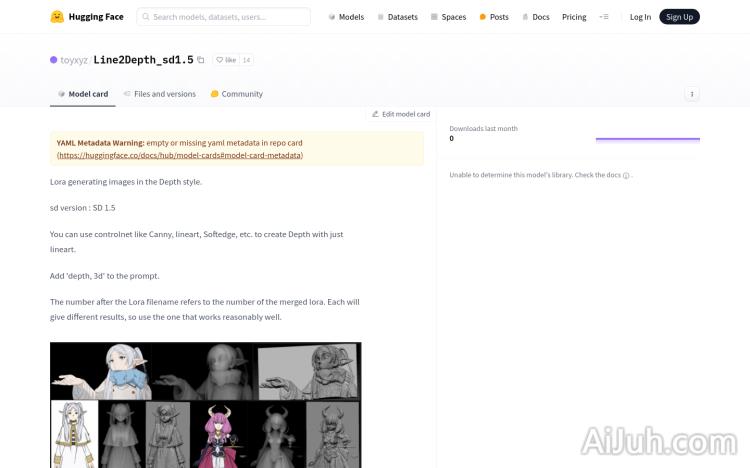
Task: Expand the additional navigation menu icon
Action: (x=603, y=17)
